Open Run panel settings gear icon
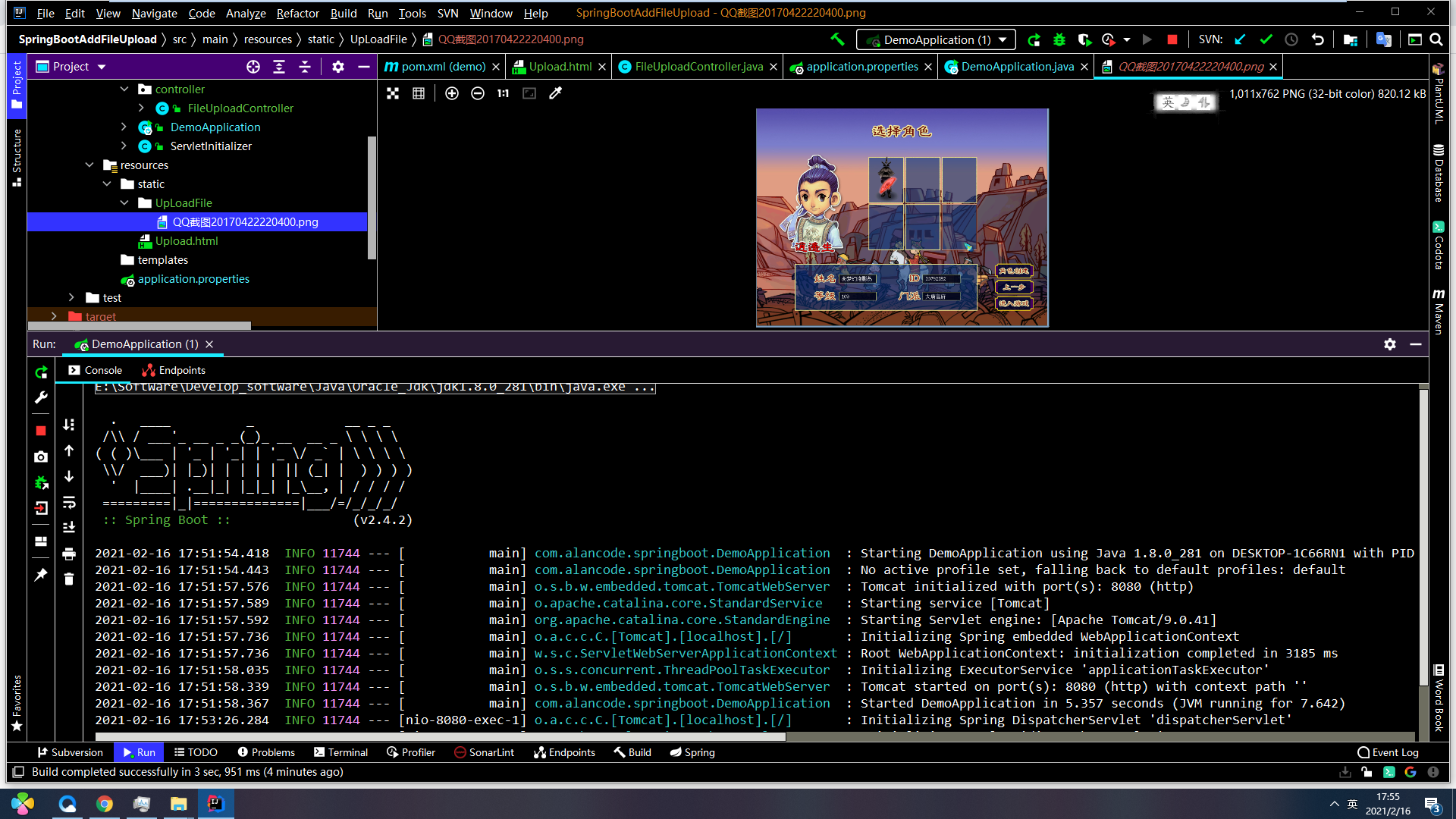The width and height of the screenshot is (1456, 819). coord(1390,344)
